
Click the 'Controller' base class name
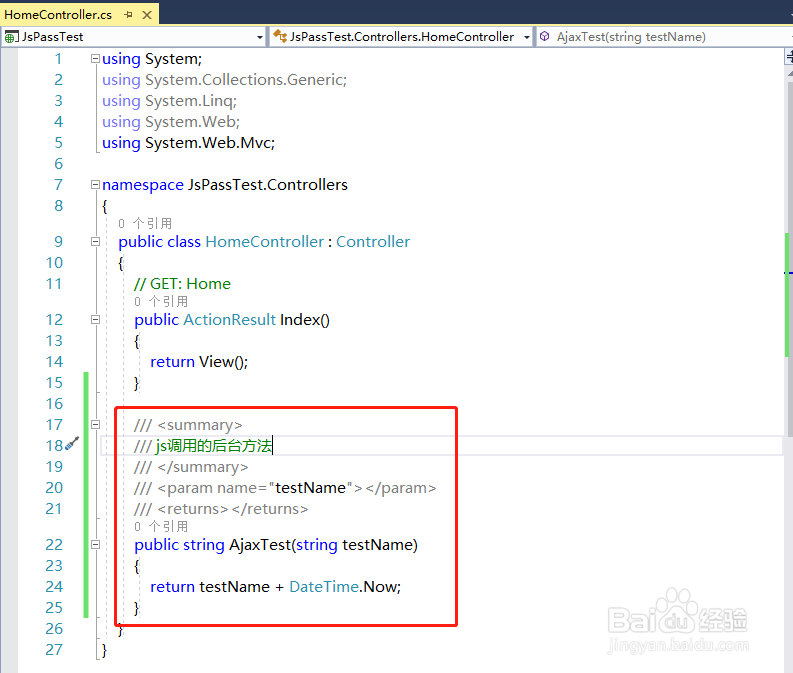click(373, 242)
